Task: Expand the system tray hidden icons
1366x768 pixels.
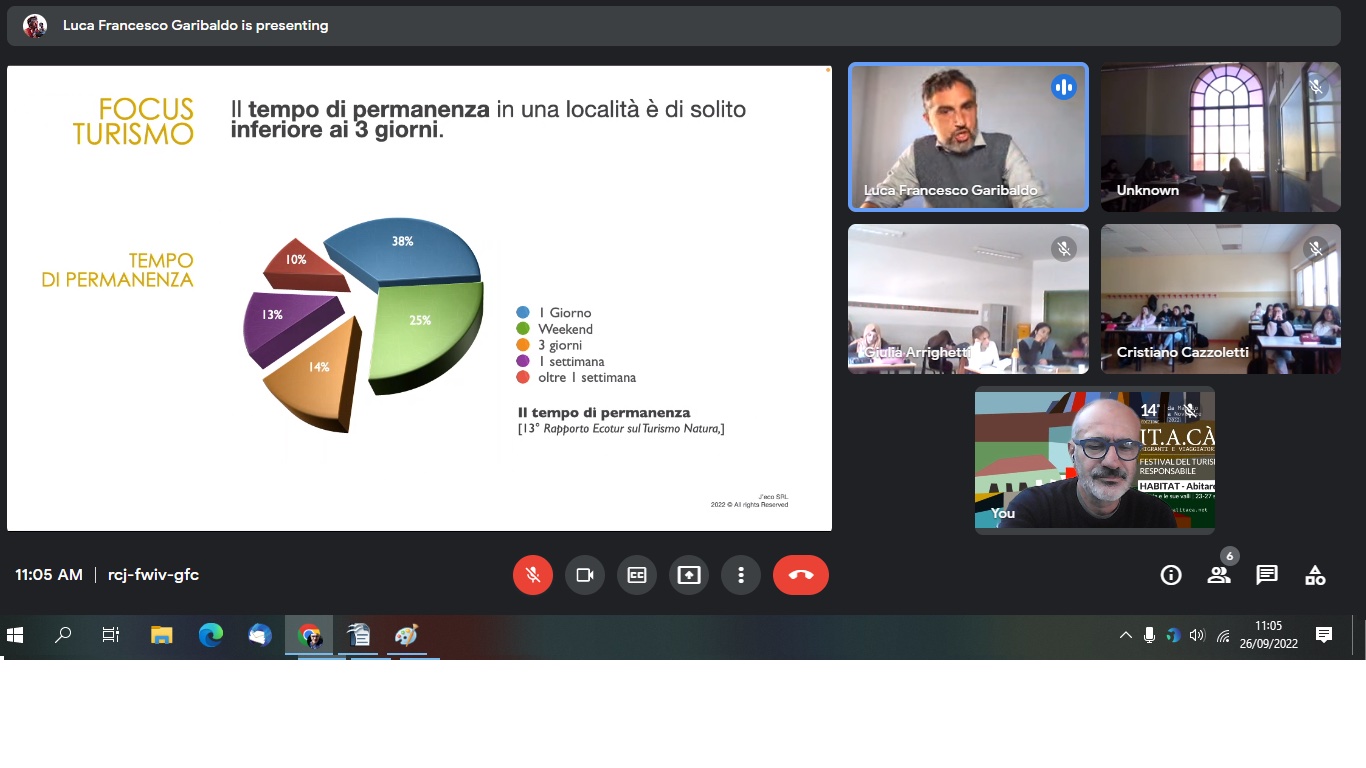Action: click(x=1126, y=635)
